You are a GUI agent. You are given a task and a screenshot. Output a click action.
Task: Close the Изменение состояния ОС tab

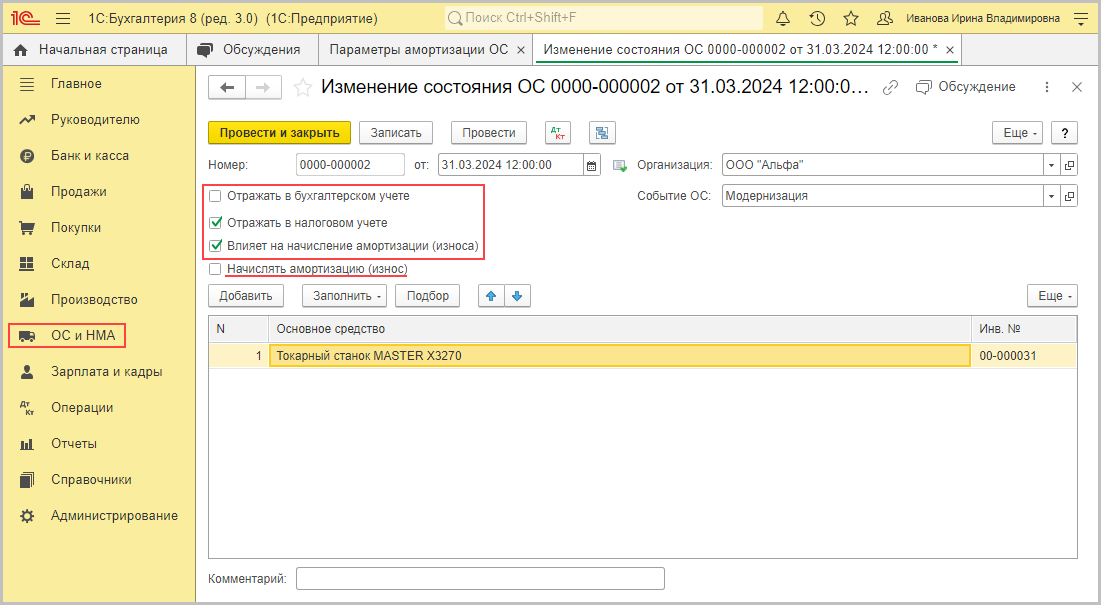point(950,50)
